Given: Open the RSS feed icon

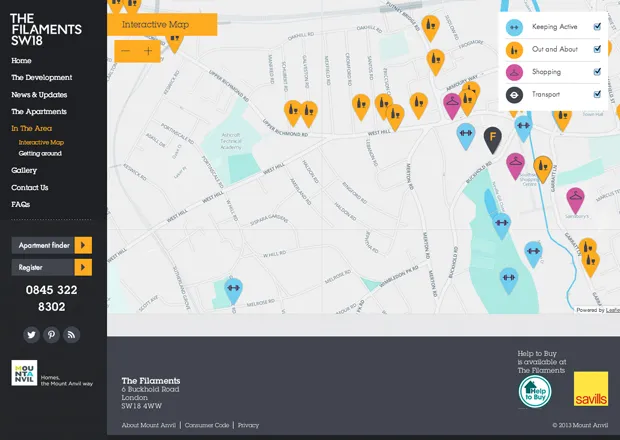Looking at the screenshot, I should coord(72,335).
